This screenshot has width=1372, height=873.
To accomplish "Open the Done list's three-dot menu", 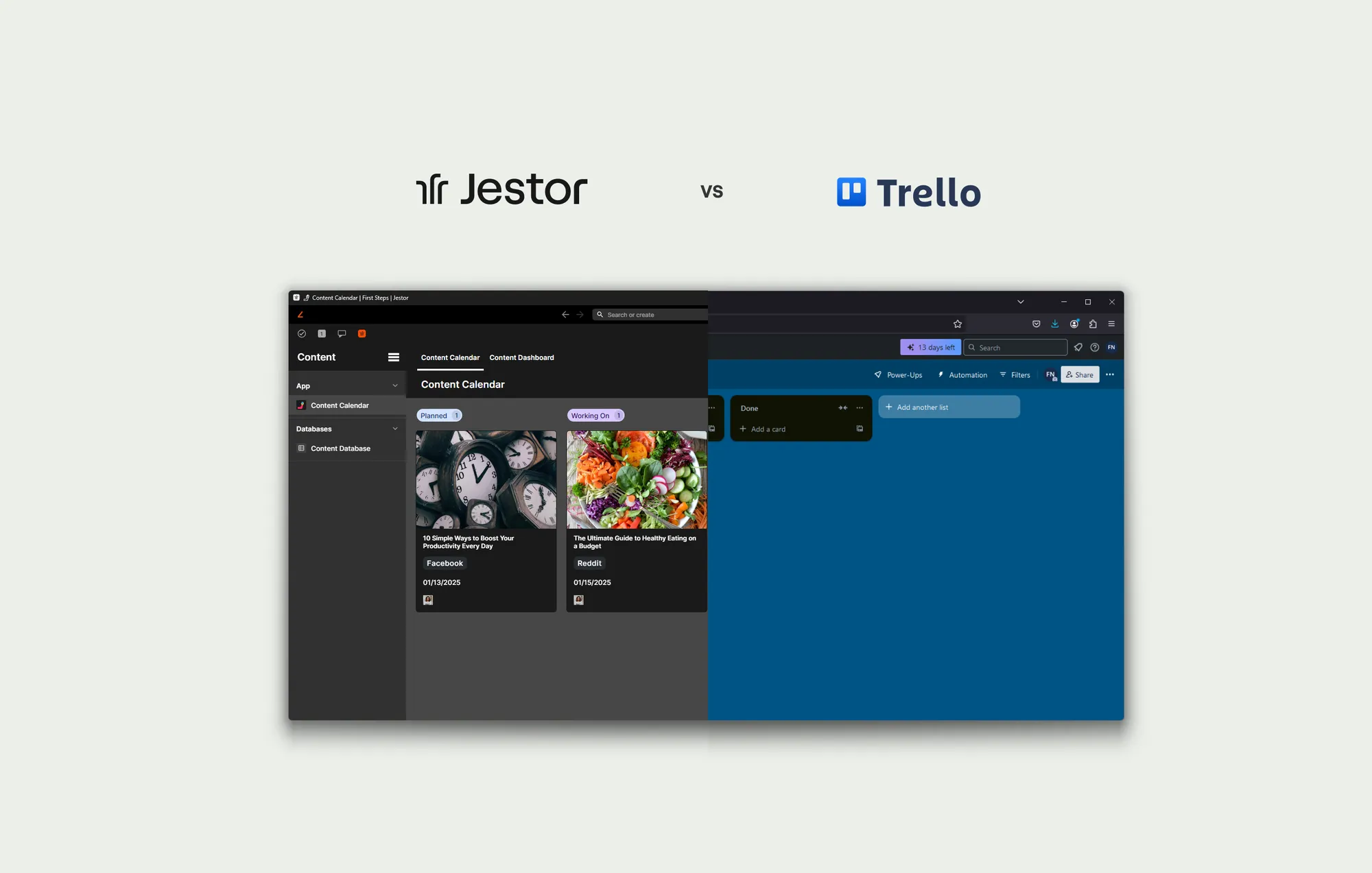I will [859, 407].
